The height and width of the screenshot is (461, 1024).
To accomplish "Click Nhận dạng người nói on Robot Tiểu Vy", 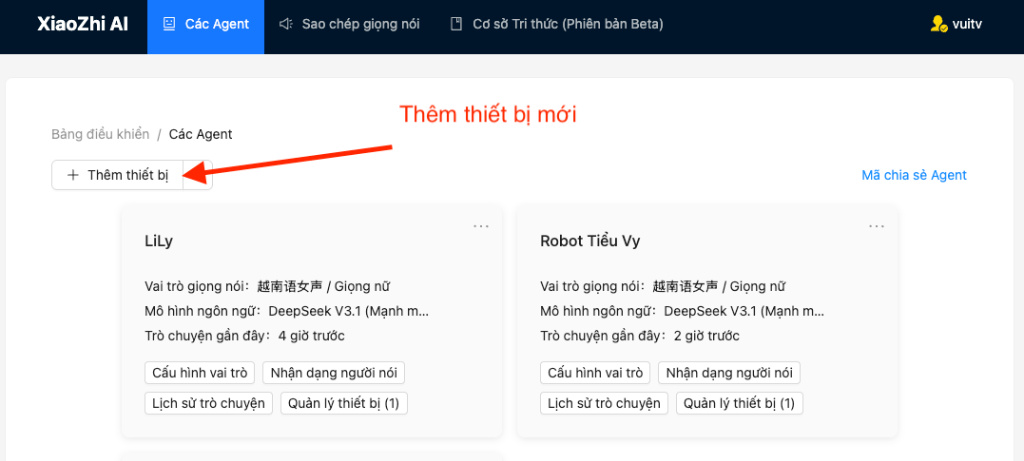I will pyautogui.click(x=729, y=373).
